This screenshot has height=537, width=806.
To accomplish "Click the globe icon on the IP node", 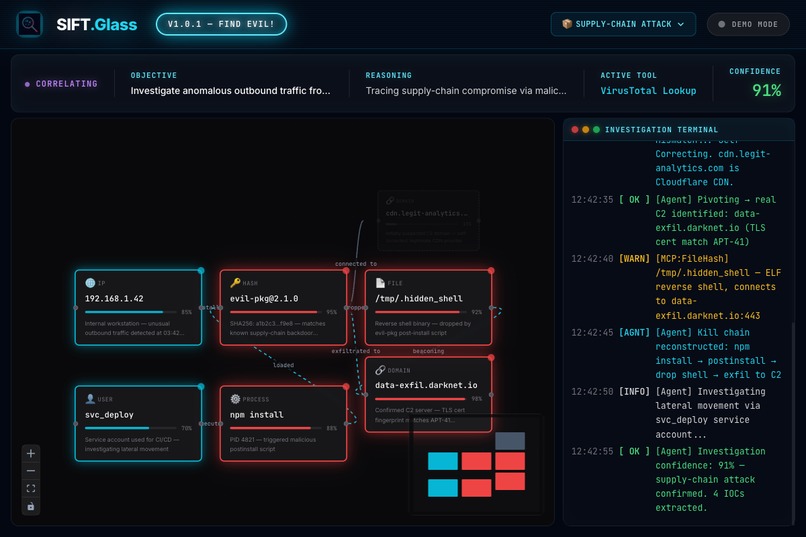I will [90, 283].
